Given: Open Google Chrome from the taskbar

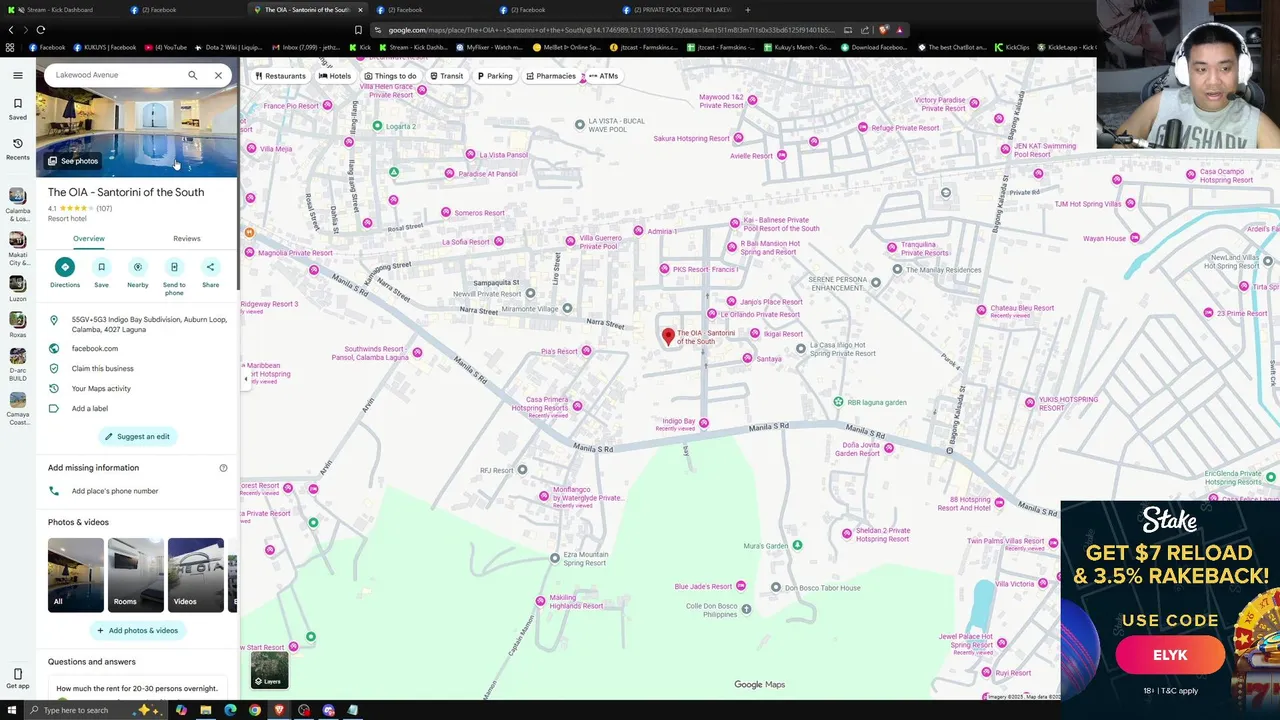Looking at the screenshot, I should [255, 710].
